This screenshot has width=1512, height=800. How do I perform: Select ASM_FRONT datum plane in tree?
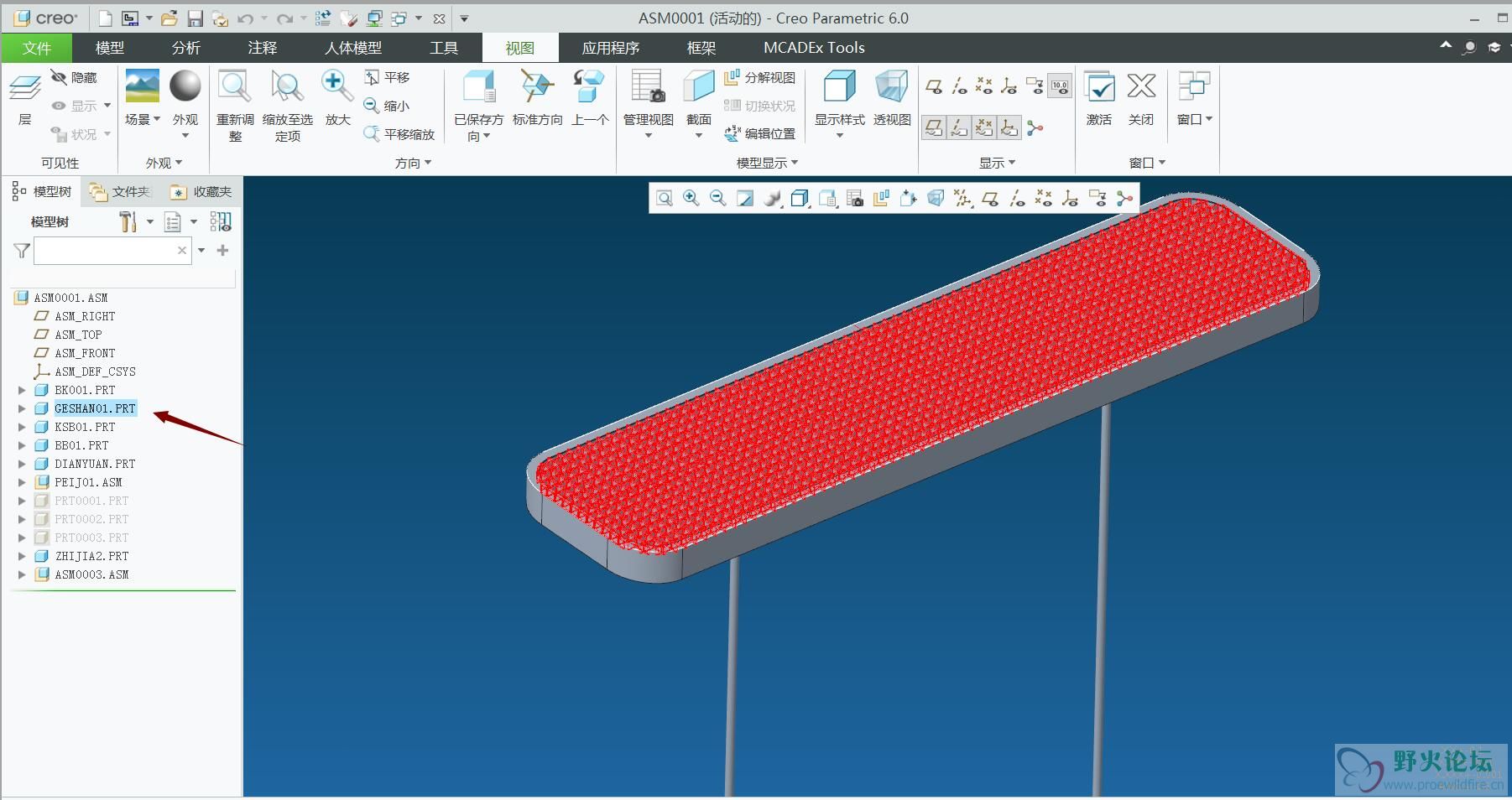click(85, 353)
